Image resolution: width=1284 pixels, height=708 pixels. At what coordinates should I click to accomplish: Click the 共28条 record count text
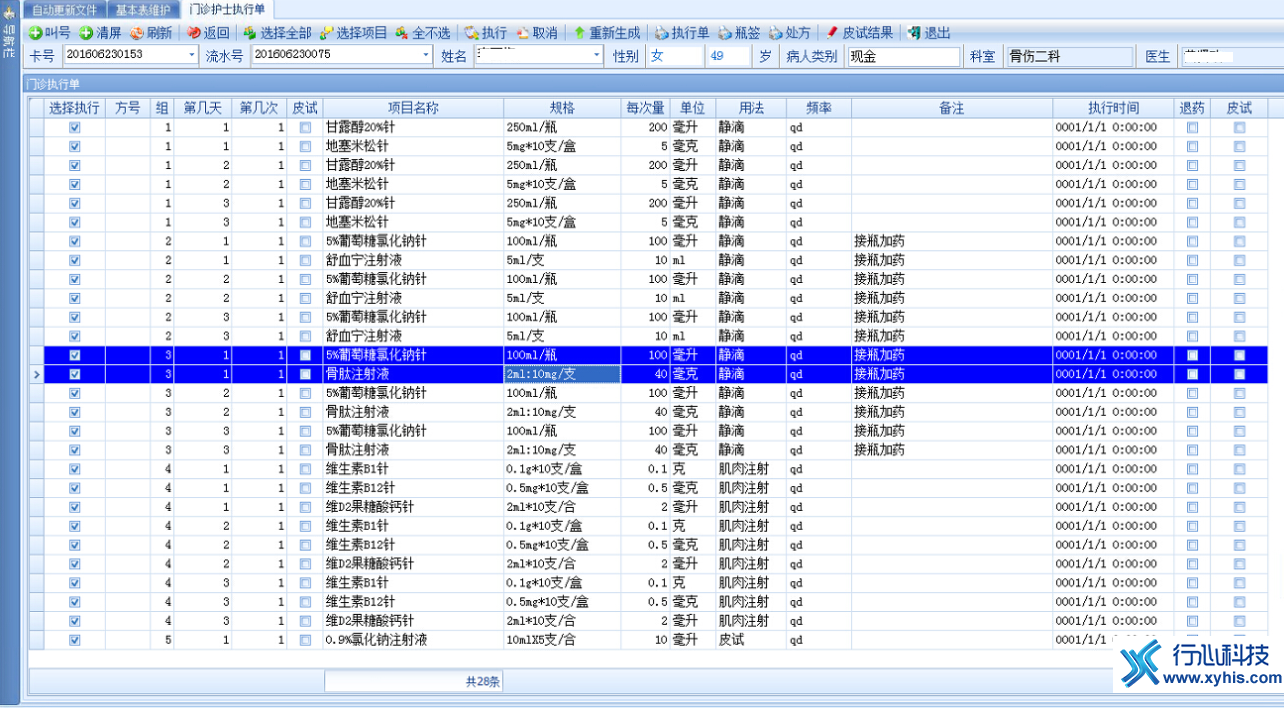[483, 681]
